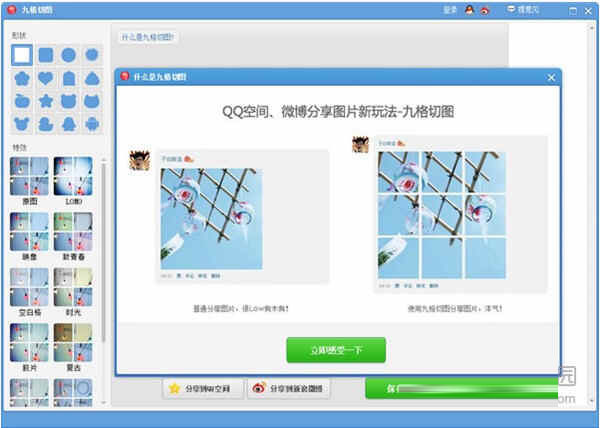Close the 什么是九格切图 dialog
This screenshot has width=600, height=428.
[x=551, y=77]
